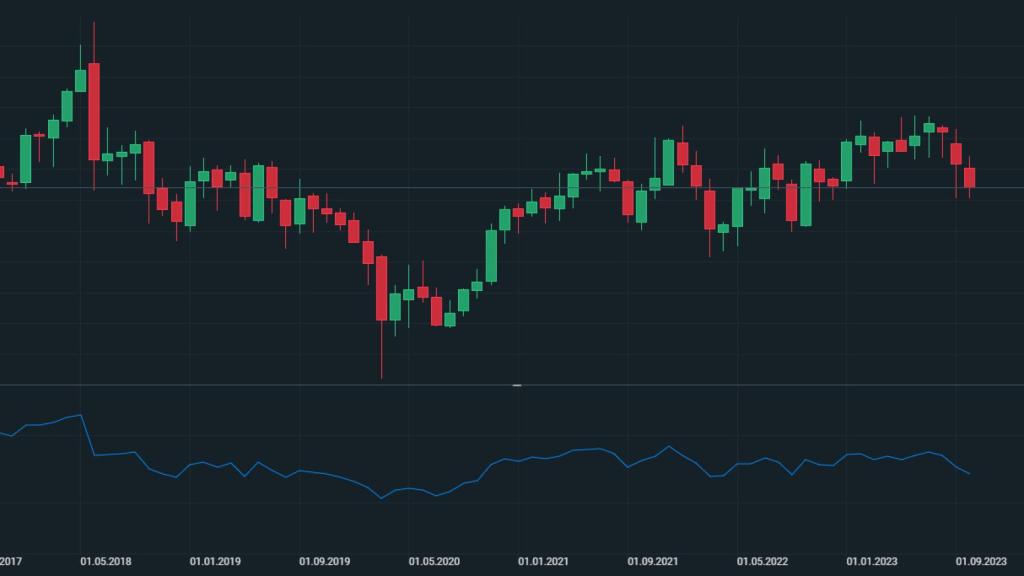1024x576 pixels.
Task: Select the tallest red candle near 01.05.2018
Action: click(94, 111)
